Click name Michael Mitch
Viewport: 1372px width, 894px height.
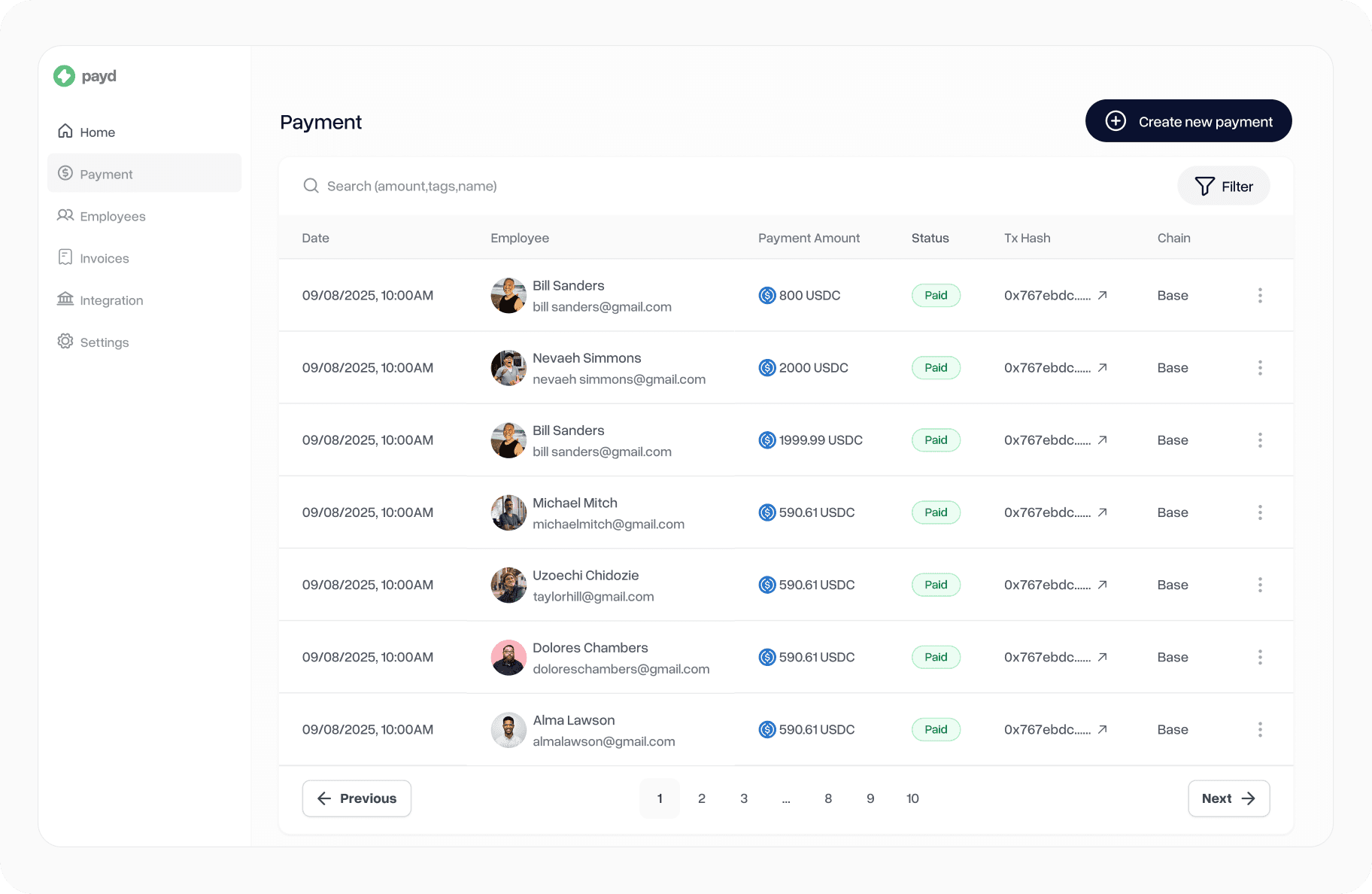575,503
